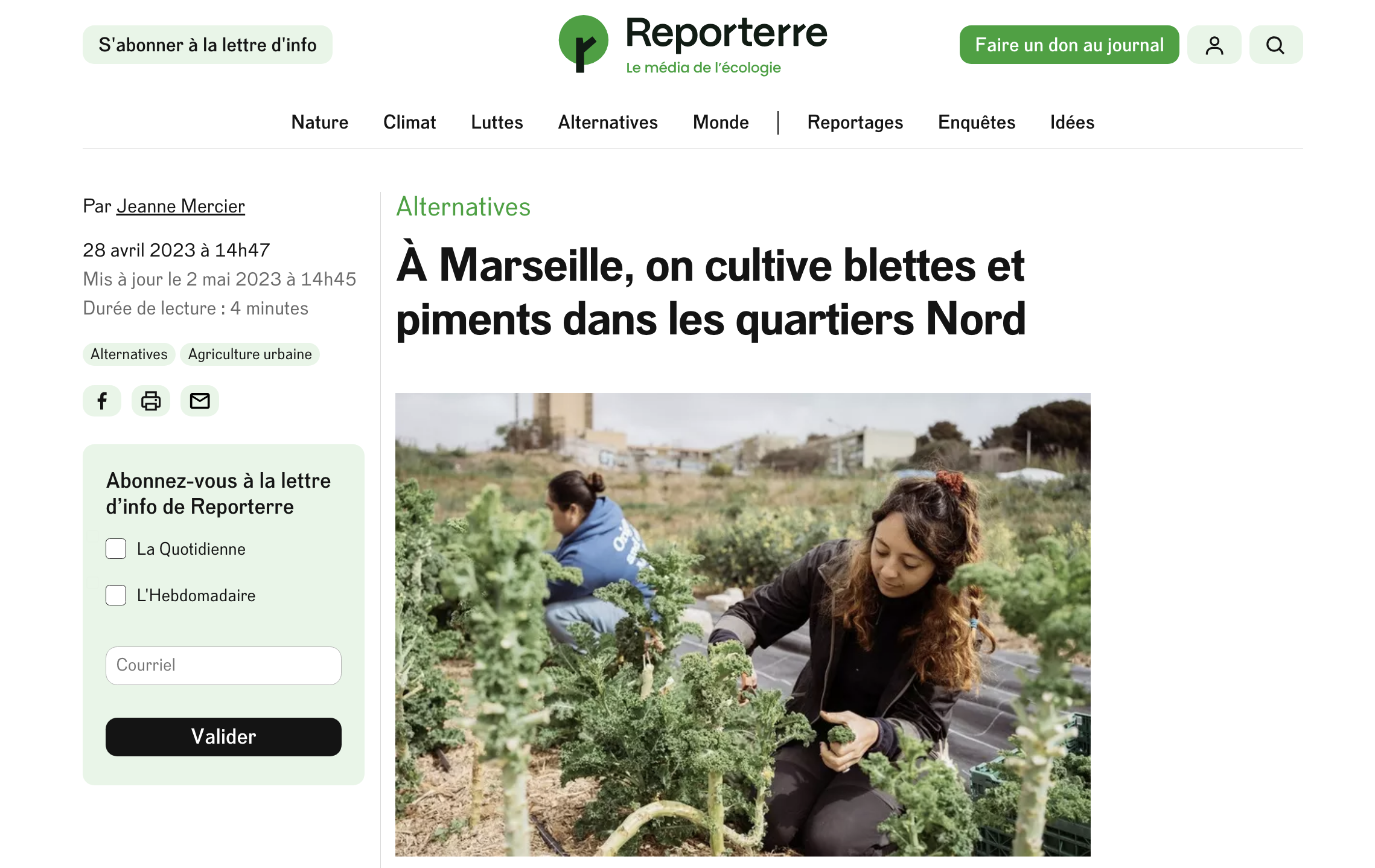Print the article with printer icon

point(151,401)
